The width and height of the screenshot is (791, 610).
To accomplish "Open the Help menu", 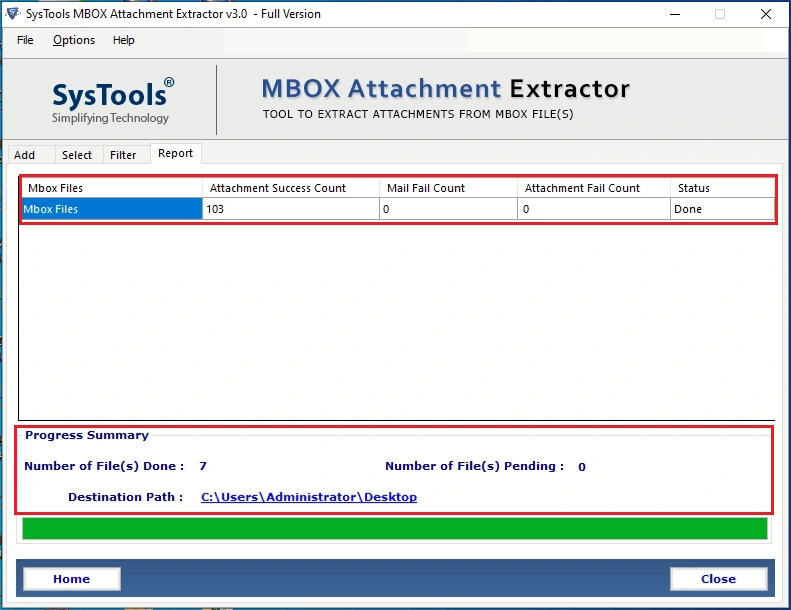I will coord(123,40).
